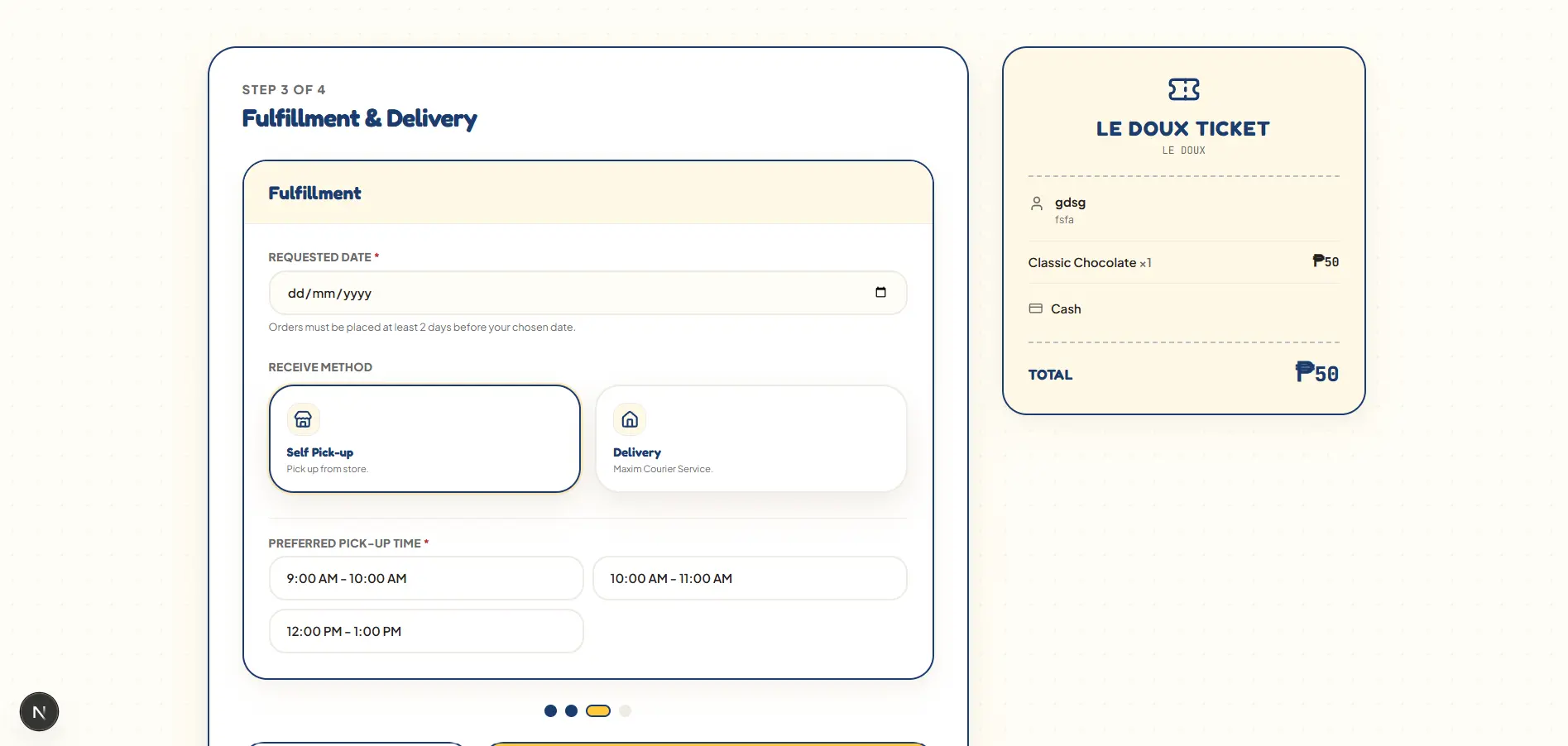The image size is (1568, 746).
Task: Choose the 10:00 AM - 11:00 AM pick-up slot
Action: 750,578
